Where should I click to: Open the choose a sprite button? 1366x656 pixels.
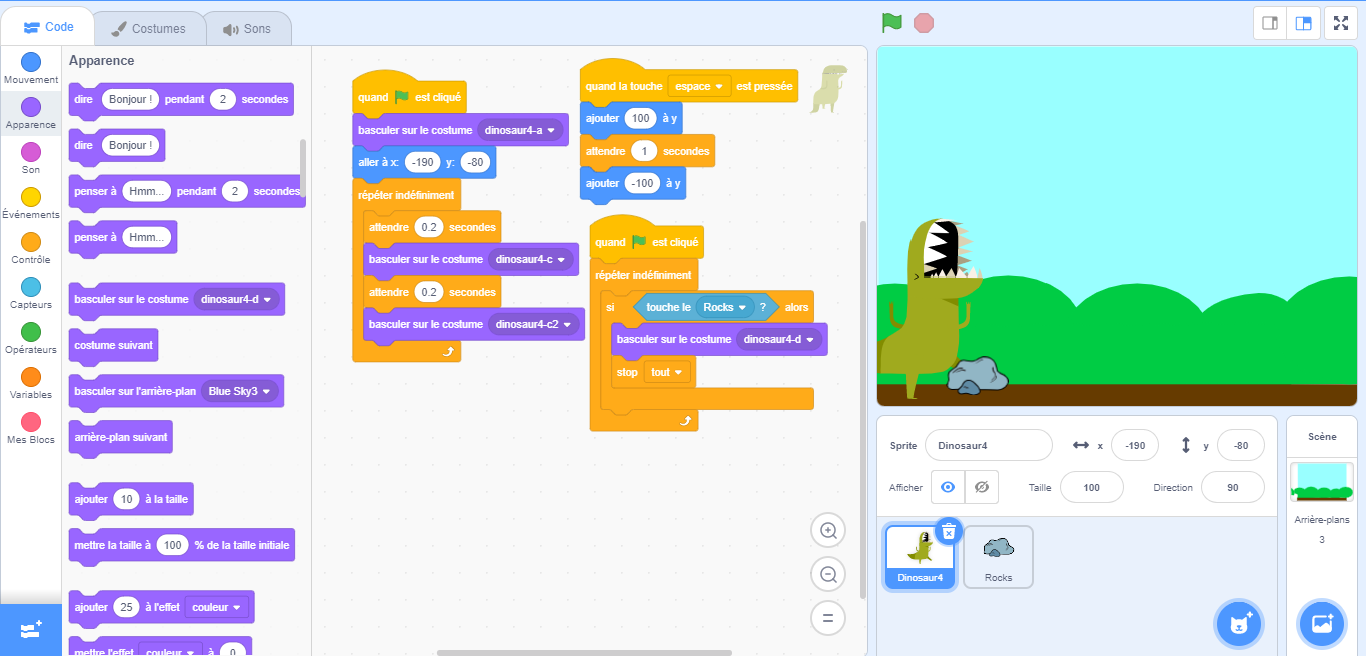(1239, 624)
